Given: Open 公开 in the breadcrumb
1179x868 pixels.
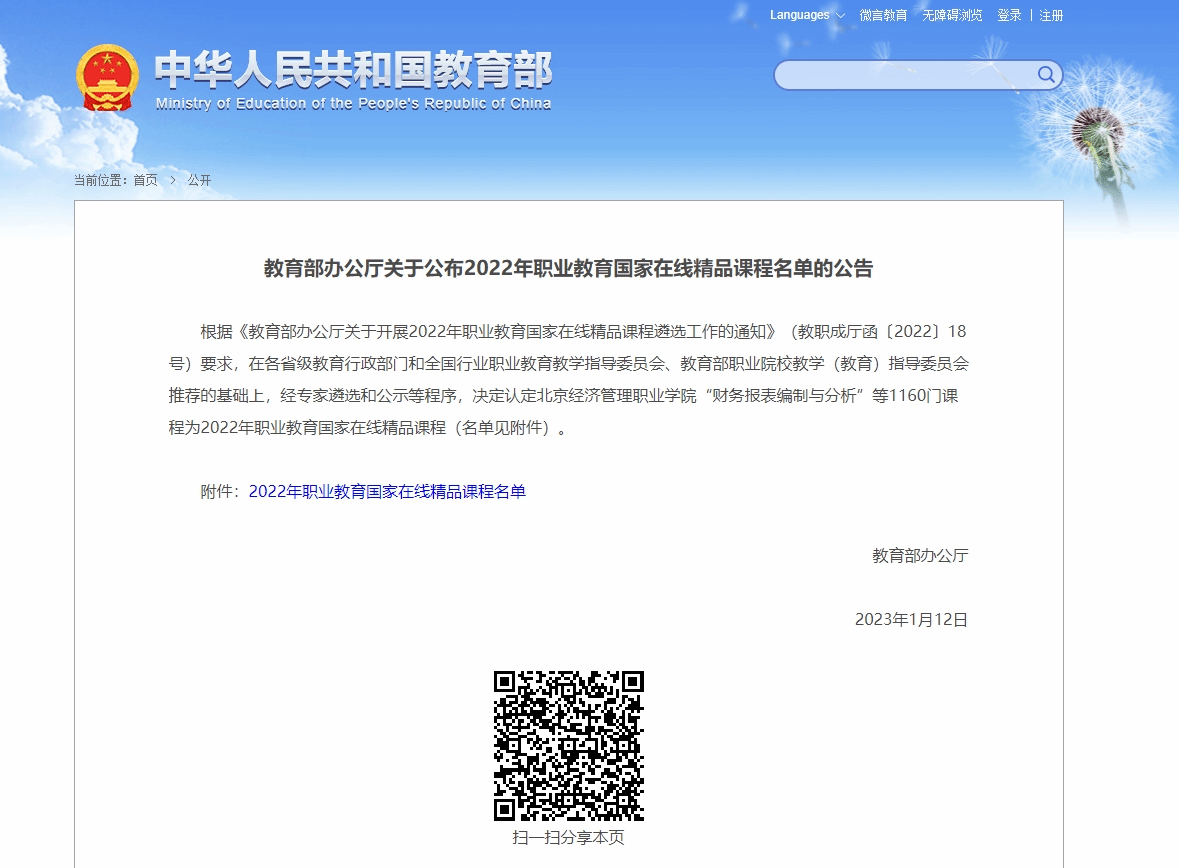Looking at the screenshot, I should point(199,180).
